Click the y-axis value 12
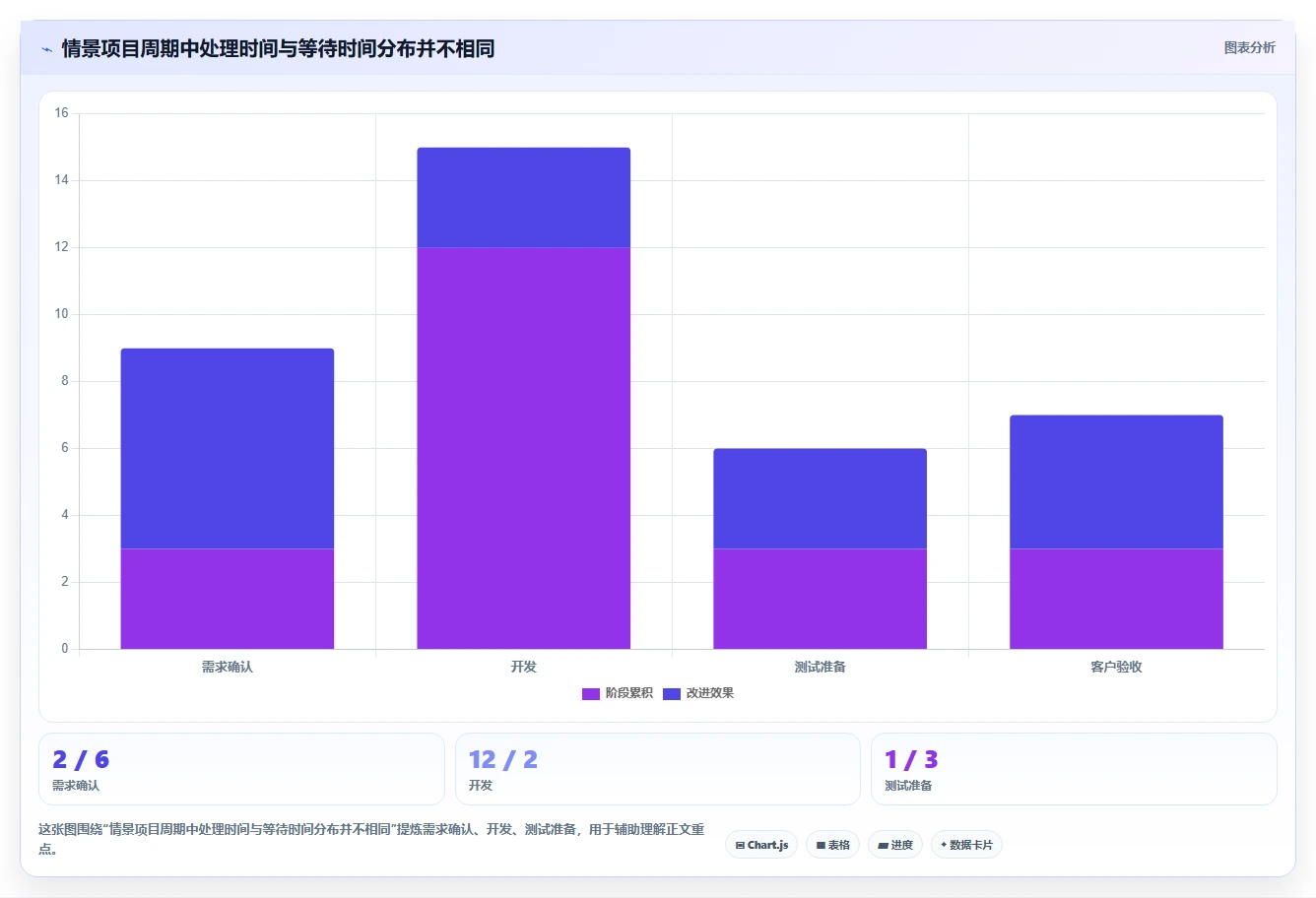Screen dimensions: 1316x898 [62, 247]
